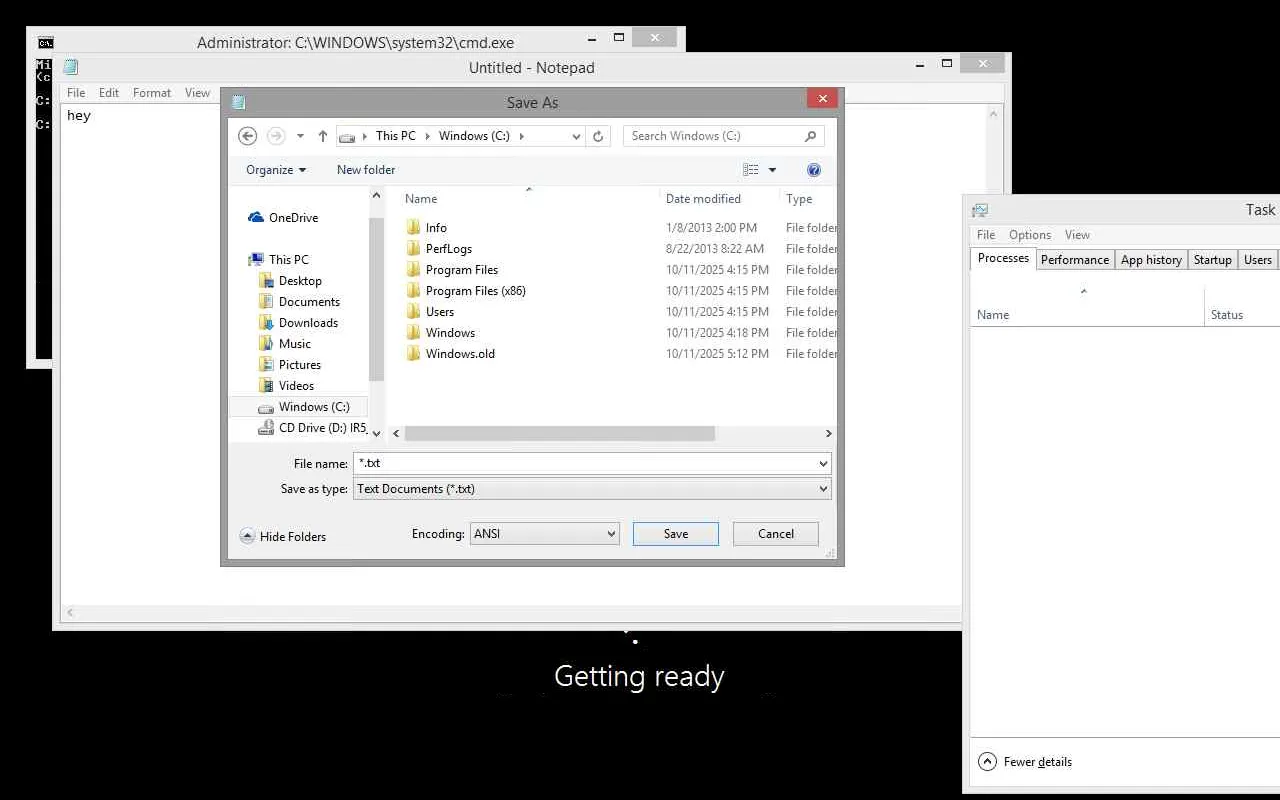Switch to Task Manager App history tab
Viewport: 1280px width, 800px height.
coord(1151,260)
